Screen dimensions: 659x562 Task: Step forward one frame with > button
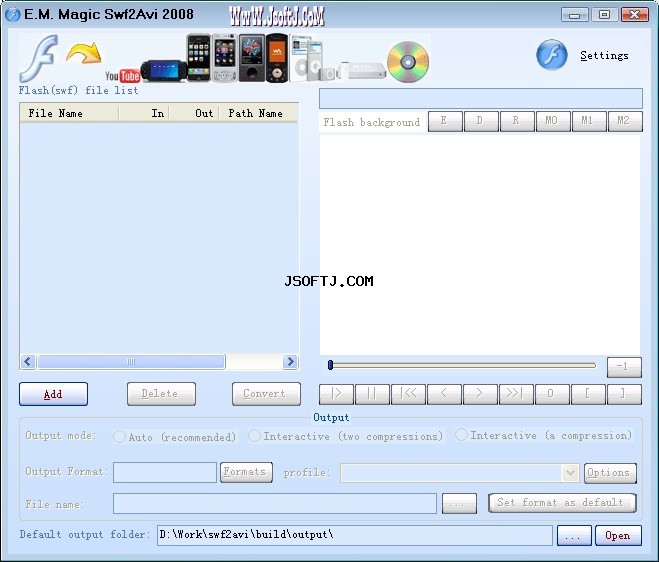480,394
